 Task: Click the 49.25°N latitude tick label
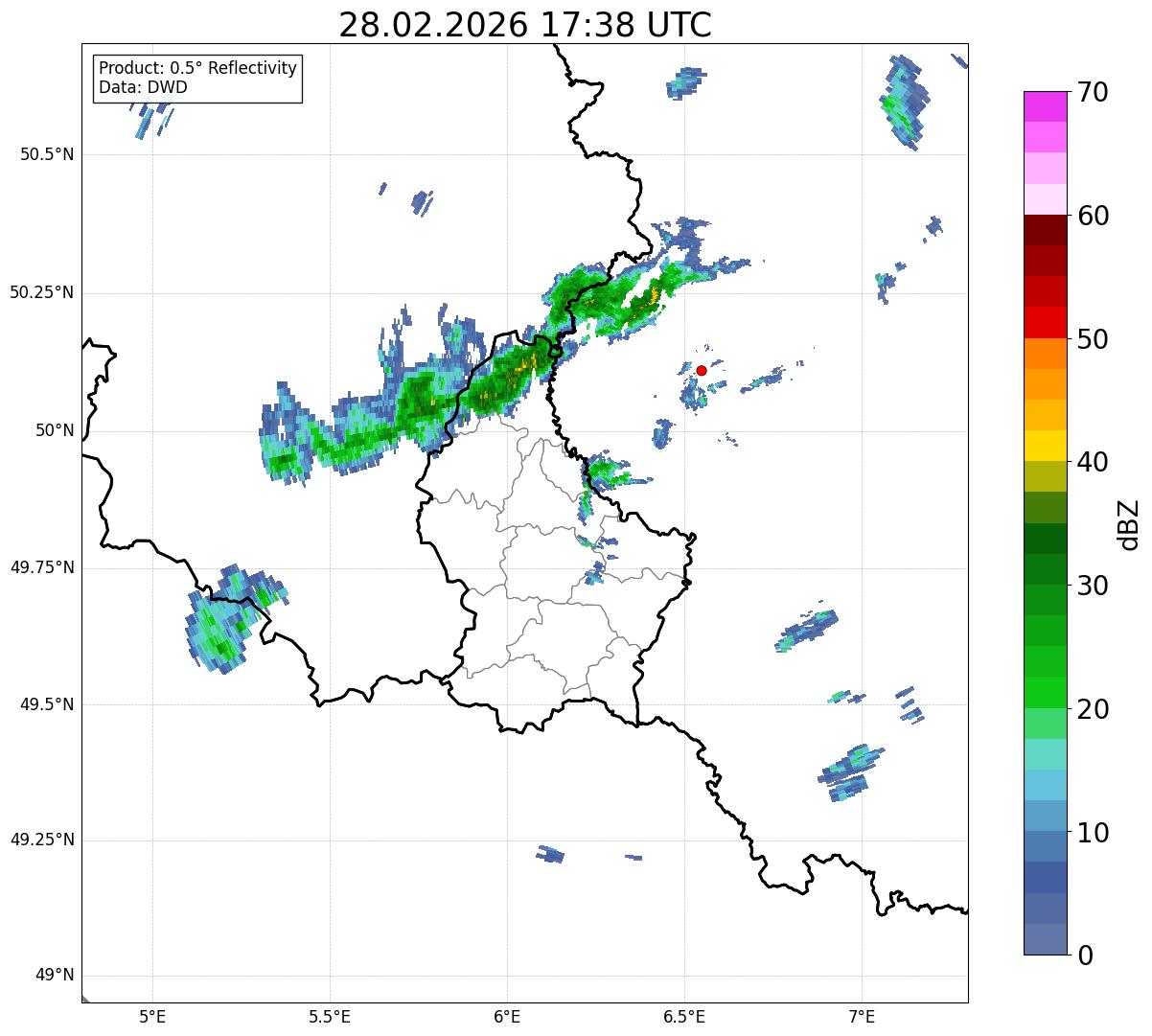pos(41,840)
